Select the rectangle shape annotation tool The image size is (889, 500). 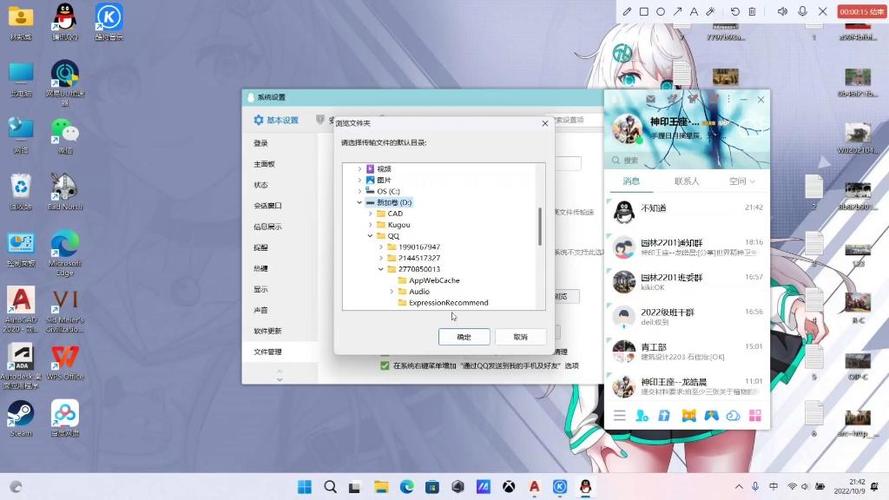click(x=644, y=11)
